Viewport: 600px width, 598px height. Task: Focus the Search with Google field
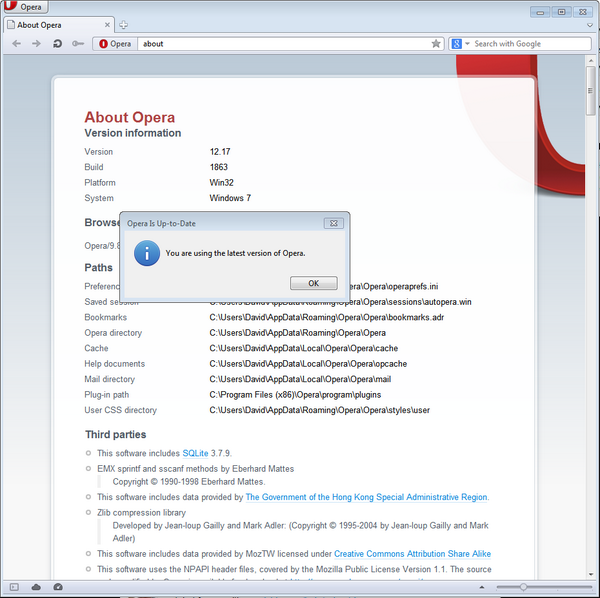tap(531, 44)
